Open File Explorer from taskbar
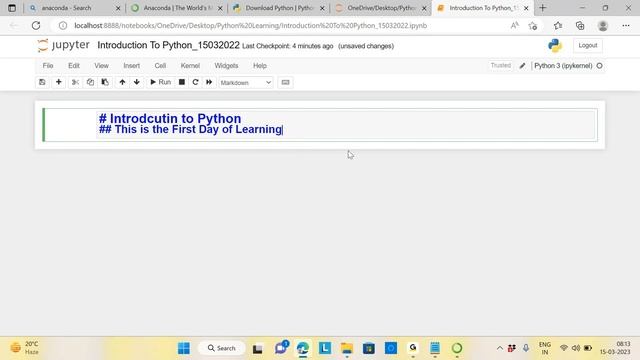Screen dimensions: 640x360 click(x=347, y=348)
